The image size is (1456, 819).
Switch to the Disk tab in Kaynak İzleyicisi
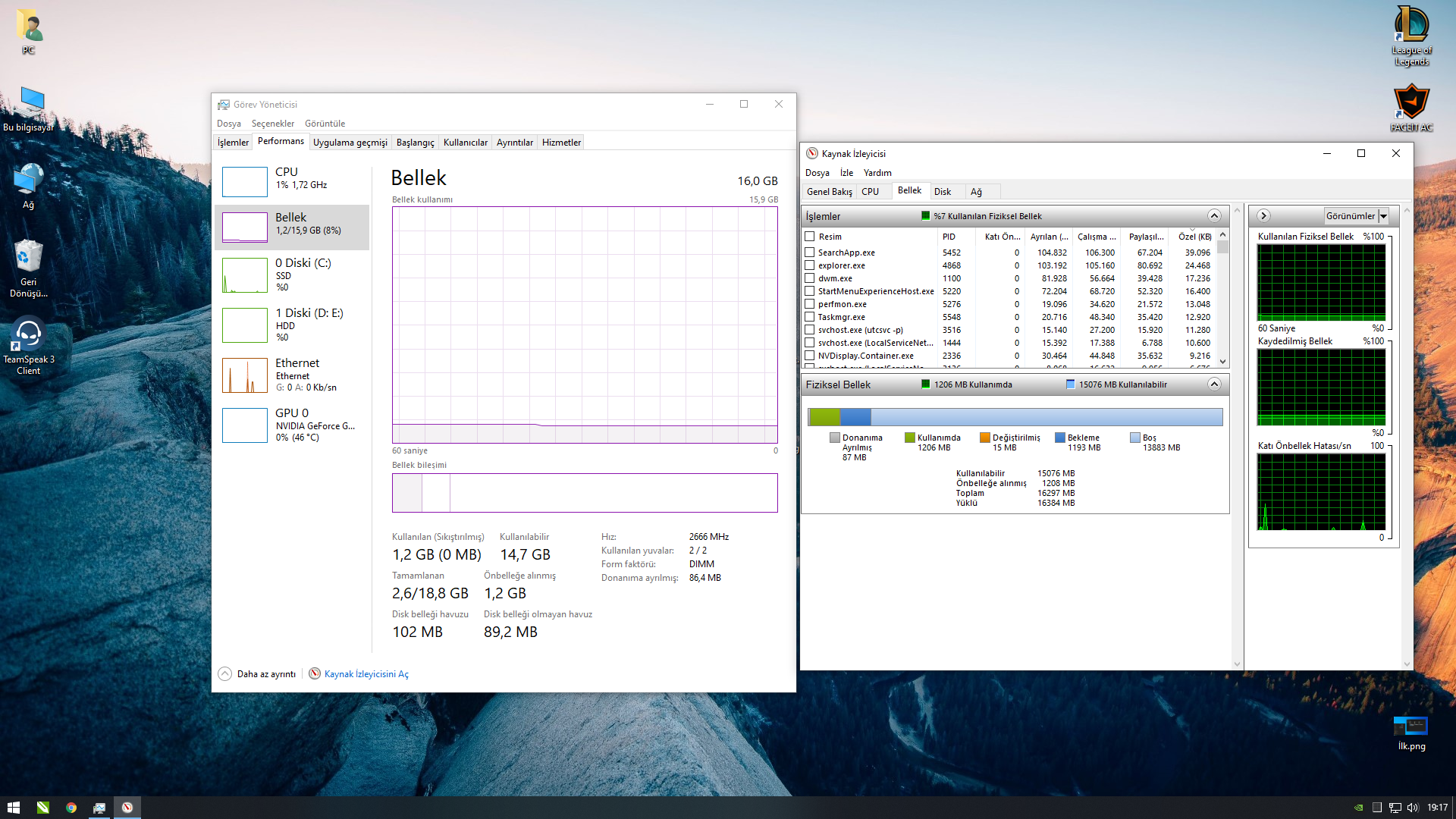(x=943, y=192)
